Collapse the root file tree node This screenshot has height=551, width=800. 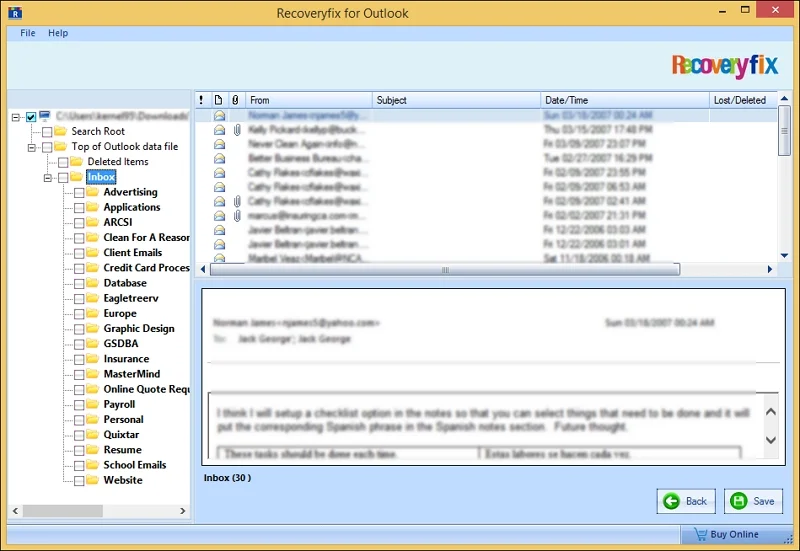coord(16,117)
